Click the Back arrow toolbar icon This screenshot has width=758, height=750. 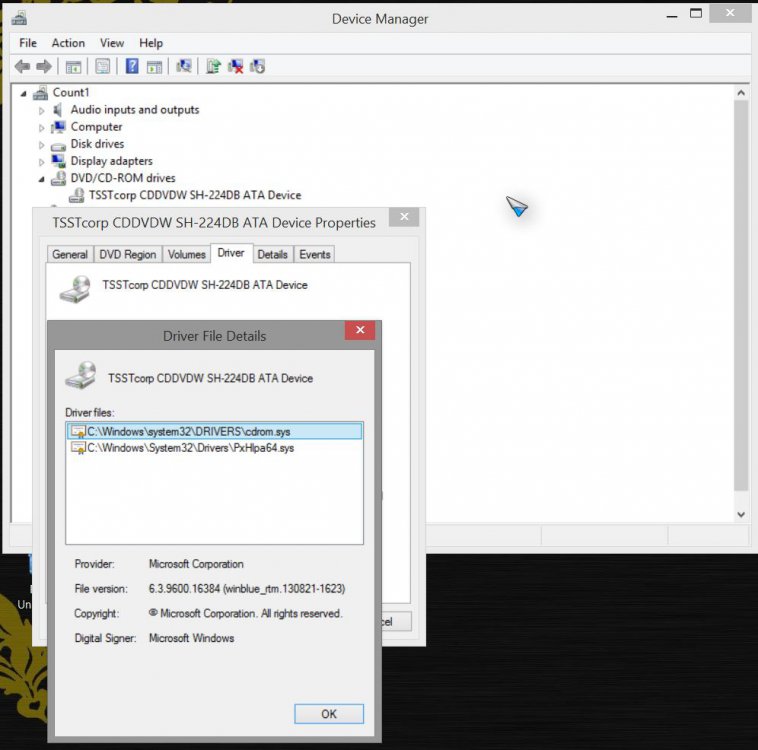coord(22,66)
